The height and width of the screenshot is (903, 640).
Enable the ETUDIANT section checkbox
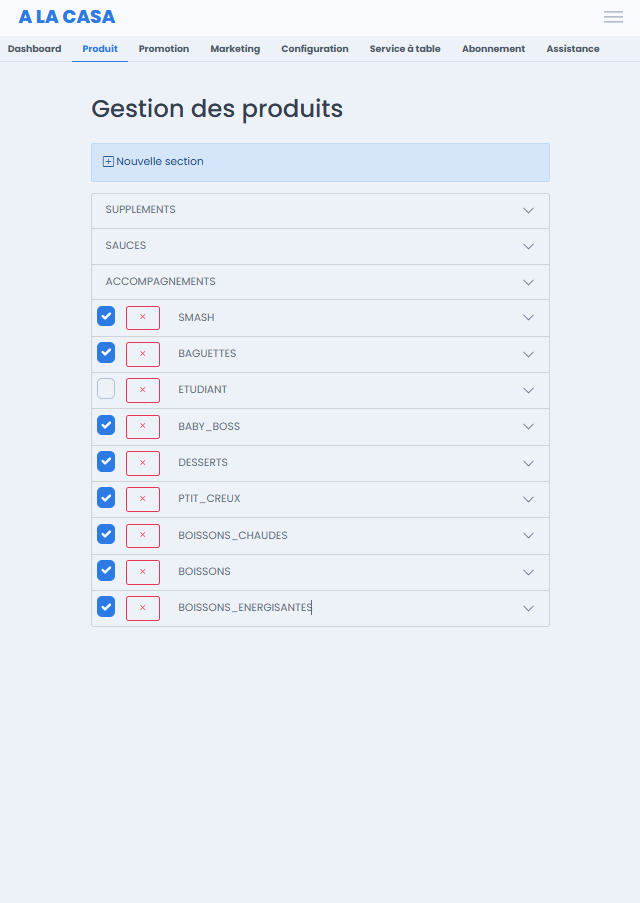coord(106,389)
